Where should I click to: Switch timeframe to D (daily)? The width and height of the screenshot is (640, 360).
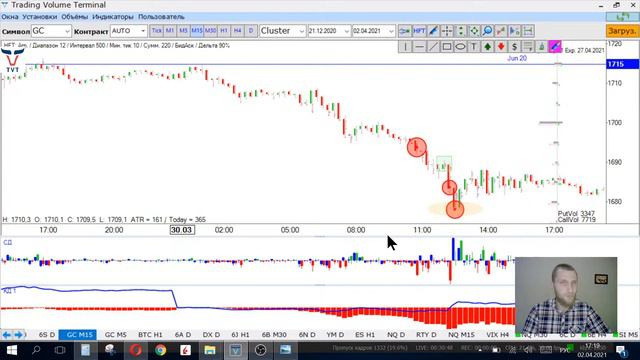pyautogui.click(x=251, y=31)
